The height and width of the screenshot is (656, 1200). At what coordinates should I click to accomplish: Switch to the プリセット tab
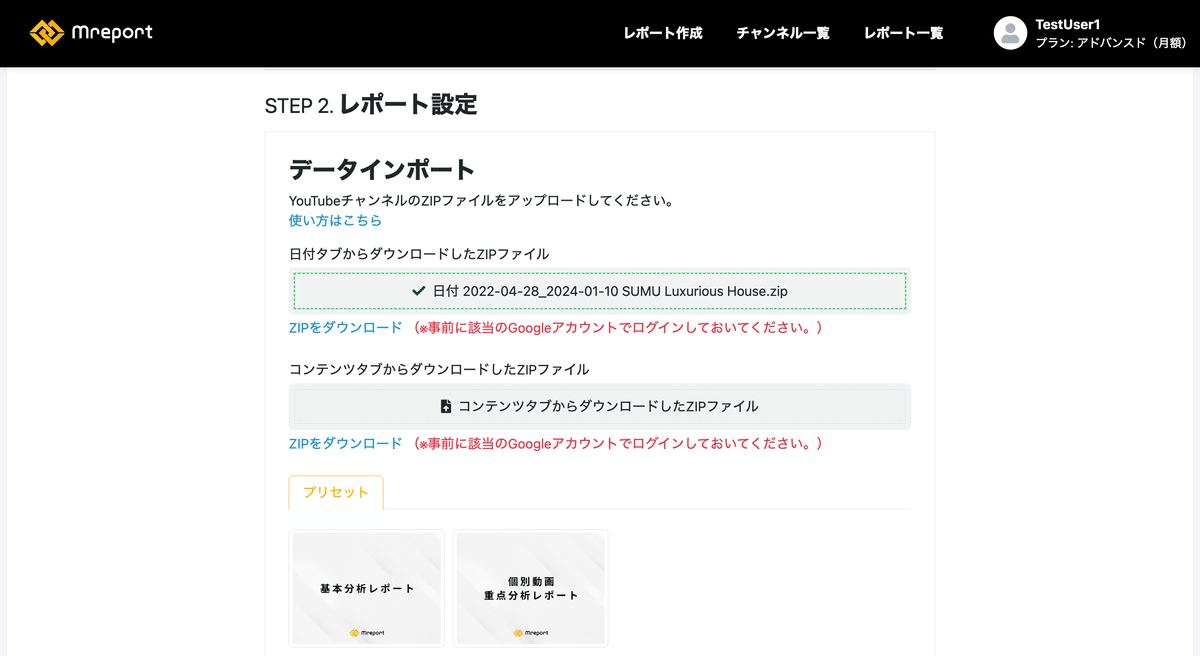pyautogui.click(x=336, y=492)
